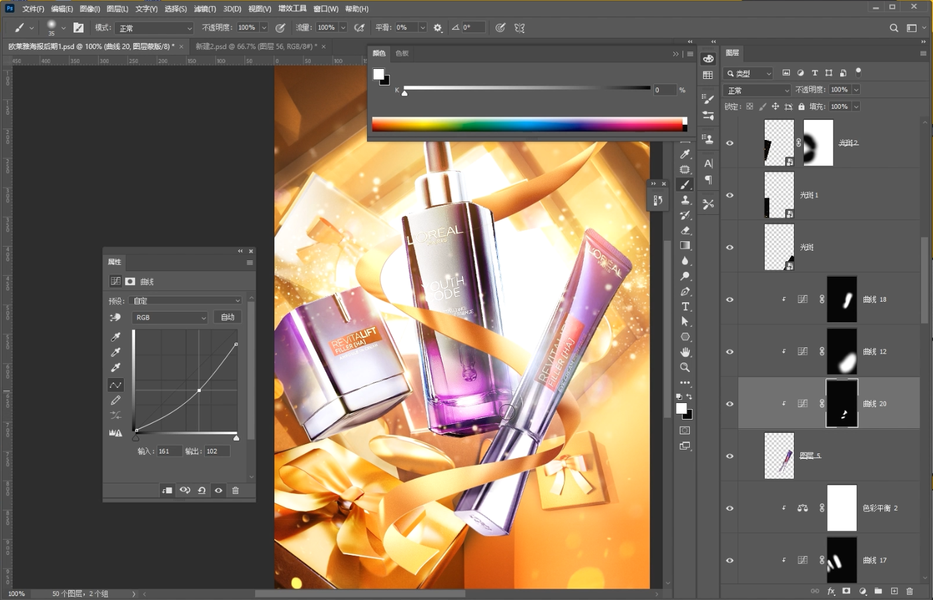This screenshot has height=600, width=933.
Task: Open the 图像(I) menu
Action: click(90, 9)
